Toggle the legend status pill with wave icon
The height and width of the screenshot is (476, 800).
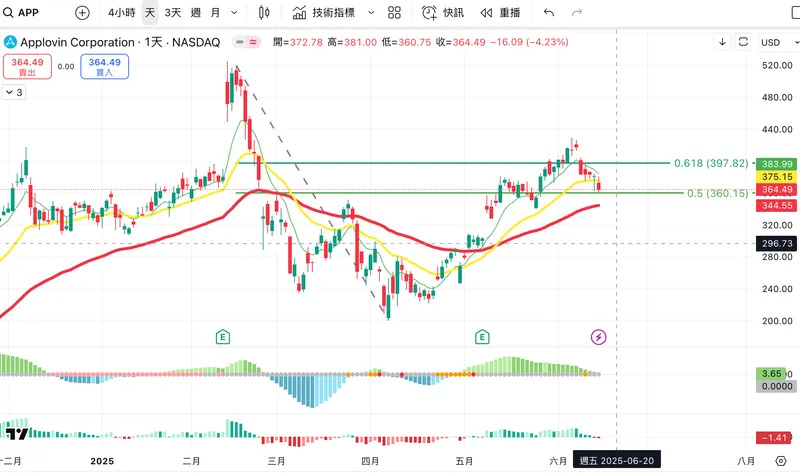246,42
